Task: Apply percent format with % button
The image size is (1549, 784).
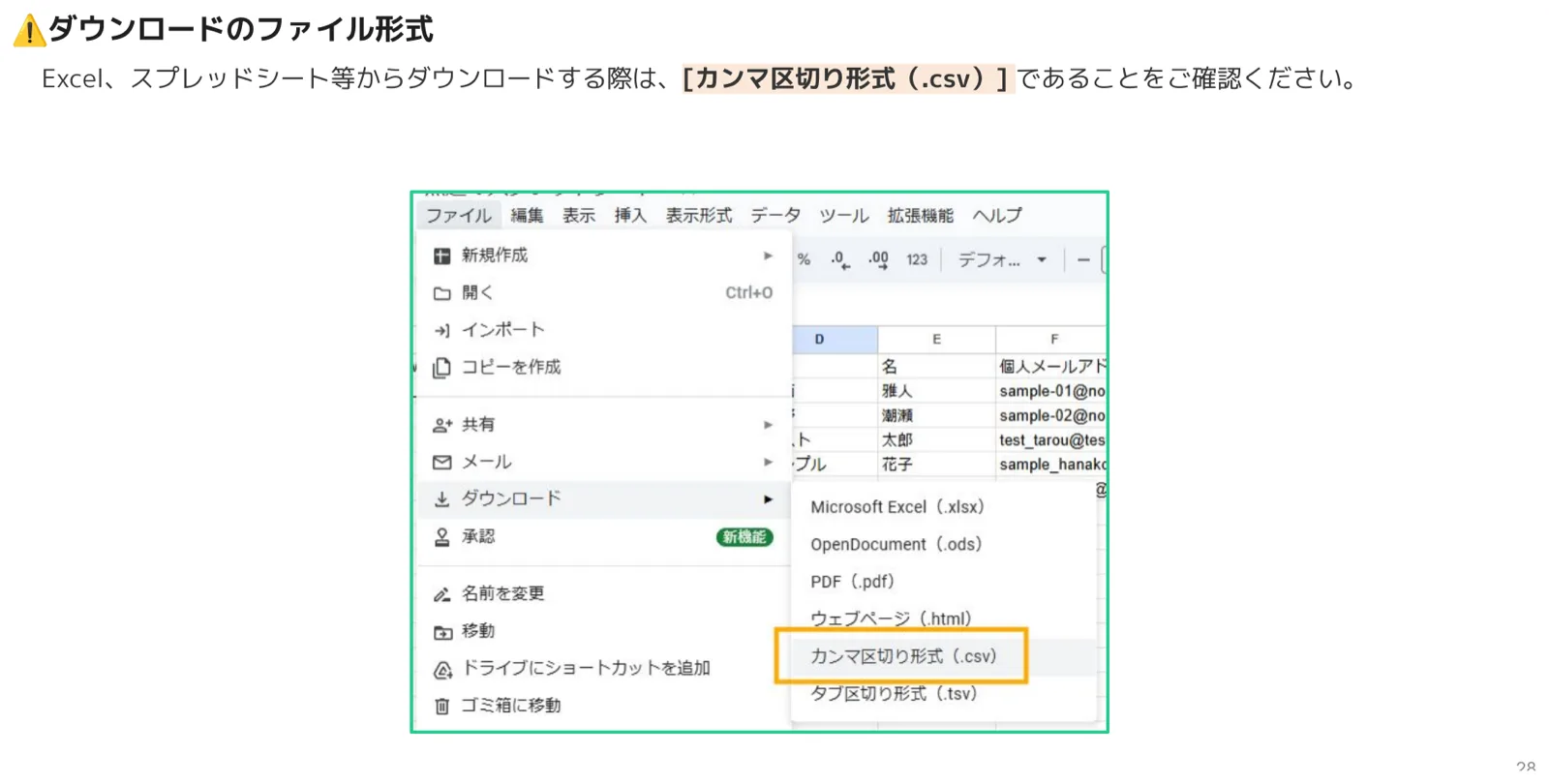Action: tap(804, 259)
